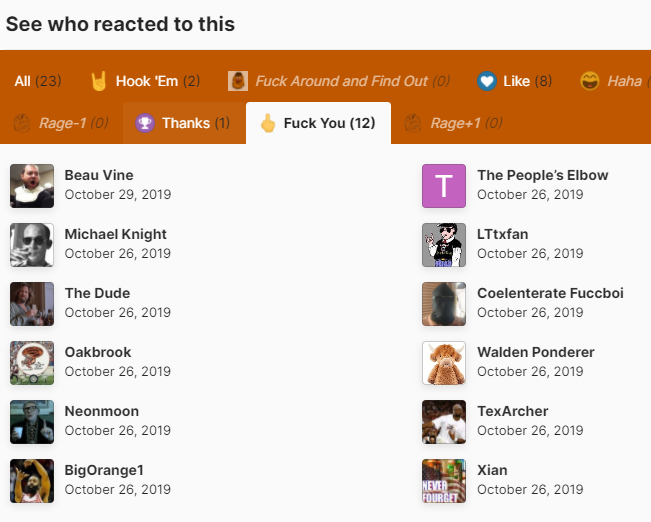Switch to the All reactions tab
The height and width of the screenshot is (522, 651).
tap(37, 81)
